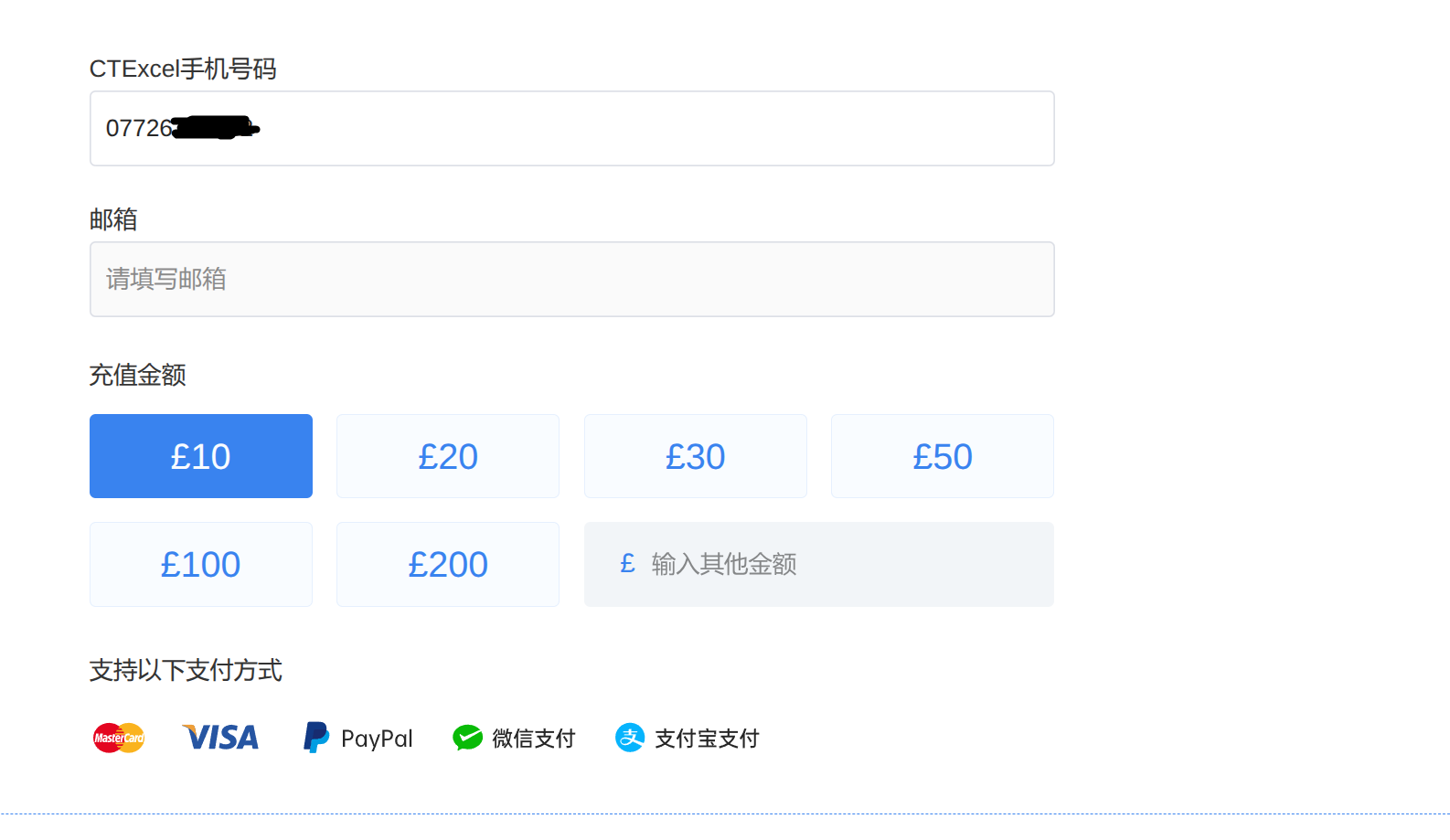Click the 支付宝支付 text label

[707, 739]
